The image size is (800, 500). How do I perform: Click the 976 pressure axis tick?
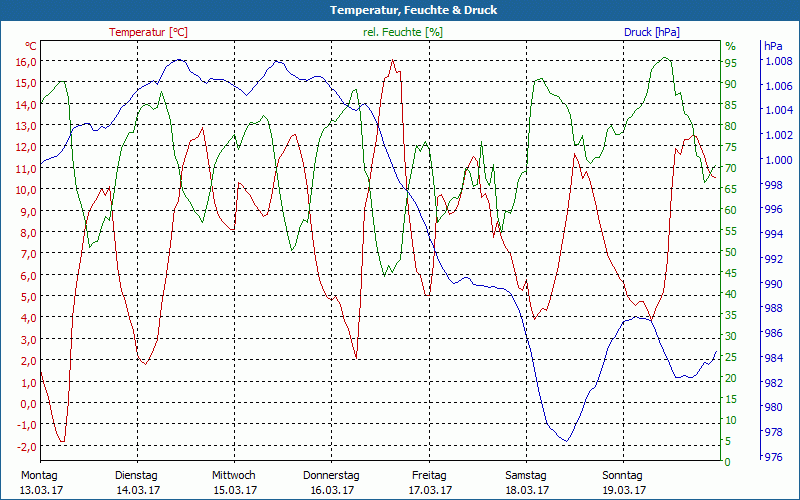(774, 457)
